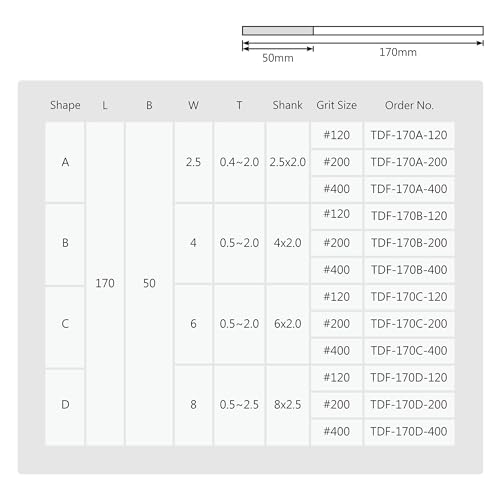
Task: Click the Order No. column header
Action: click(x=409, y=105)
